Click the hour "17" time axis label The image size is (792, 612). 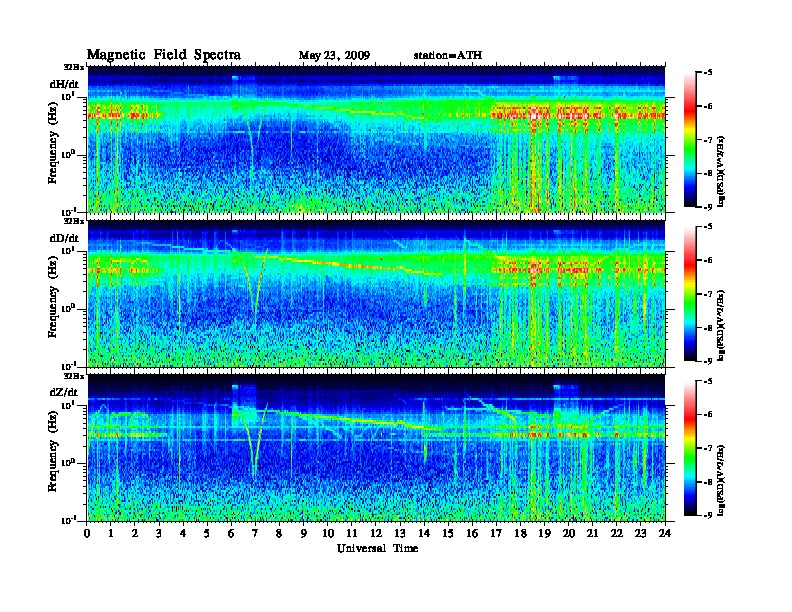[x=497, y=534]
